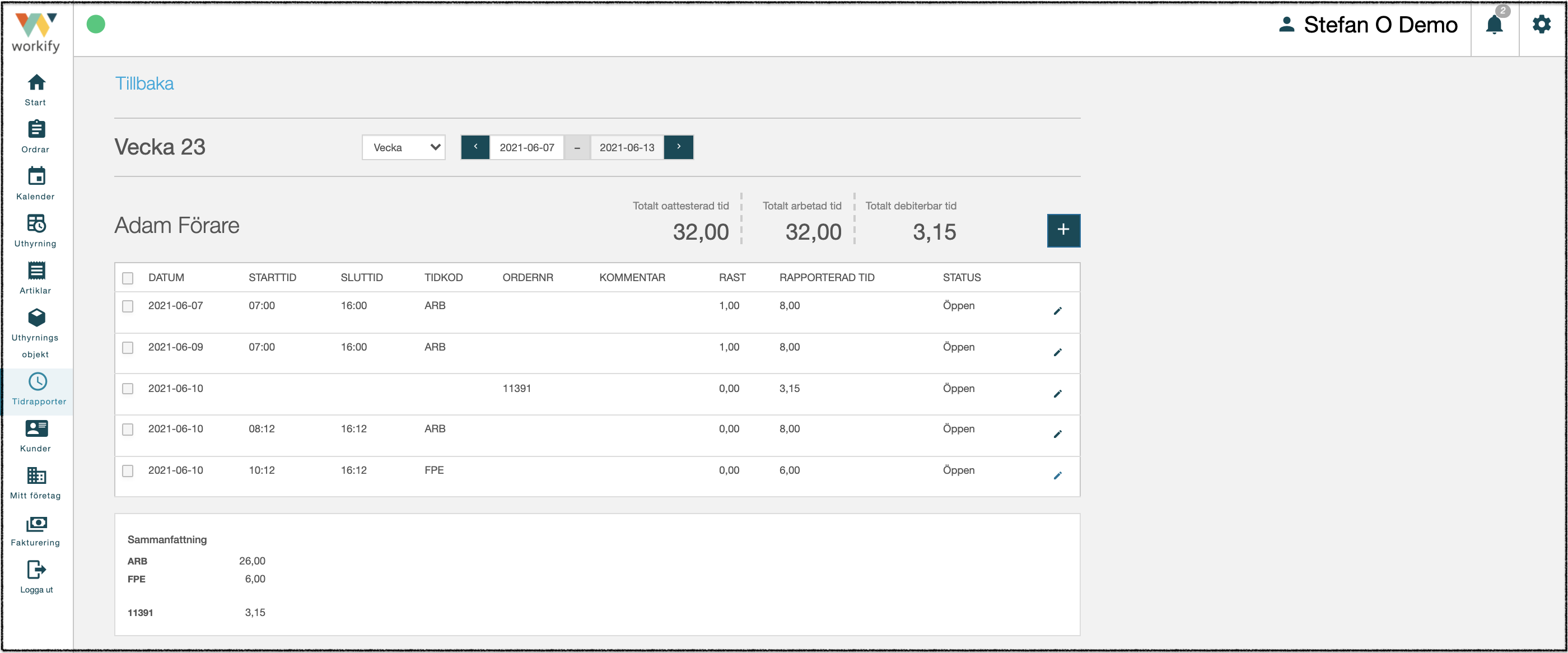
Task: Open the Fakturering menu label
Action: point(35,543)
